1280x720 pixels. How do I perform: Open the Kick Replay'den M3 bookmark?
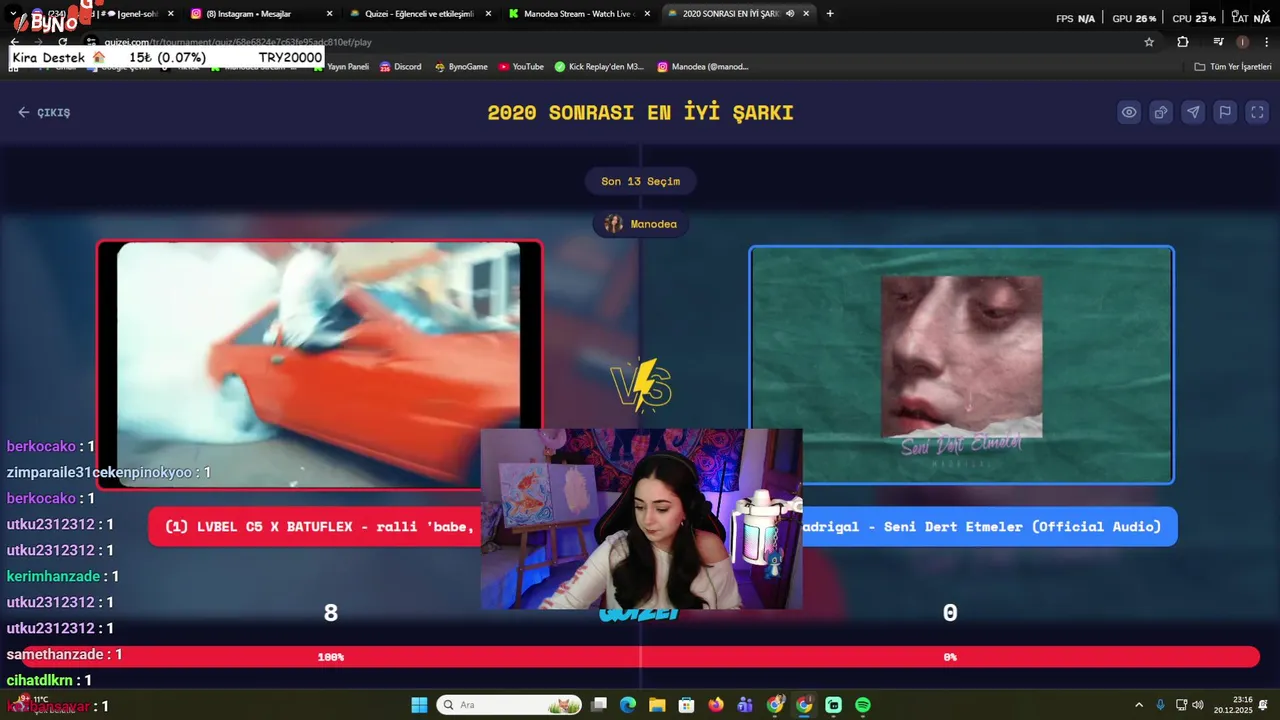(x=599, y=67)
